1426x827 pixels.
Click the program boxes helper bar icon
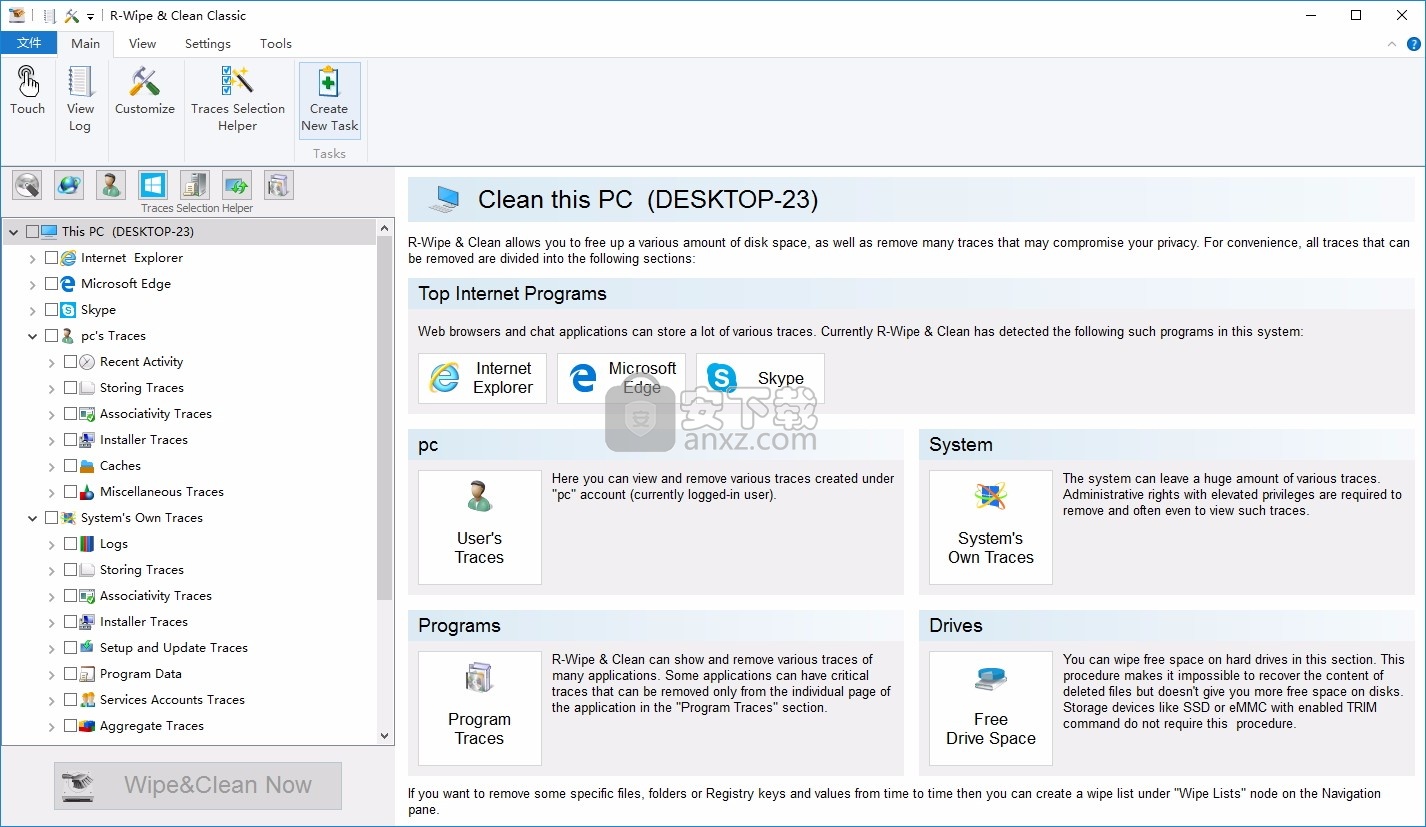tap(279, 185)
